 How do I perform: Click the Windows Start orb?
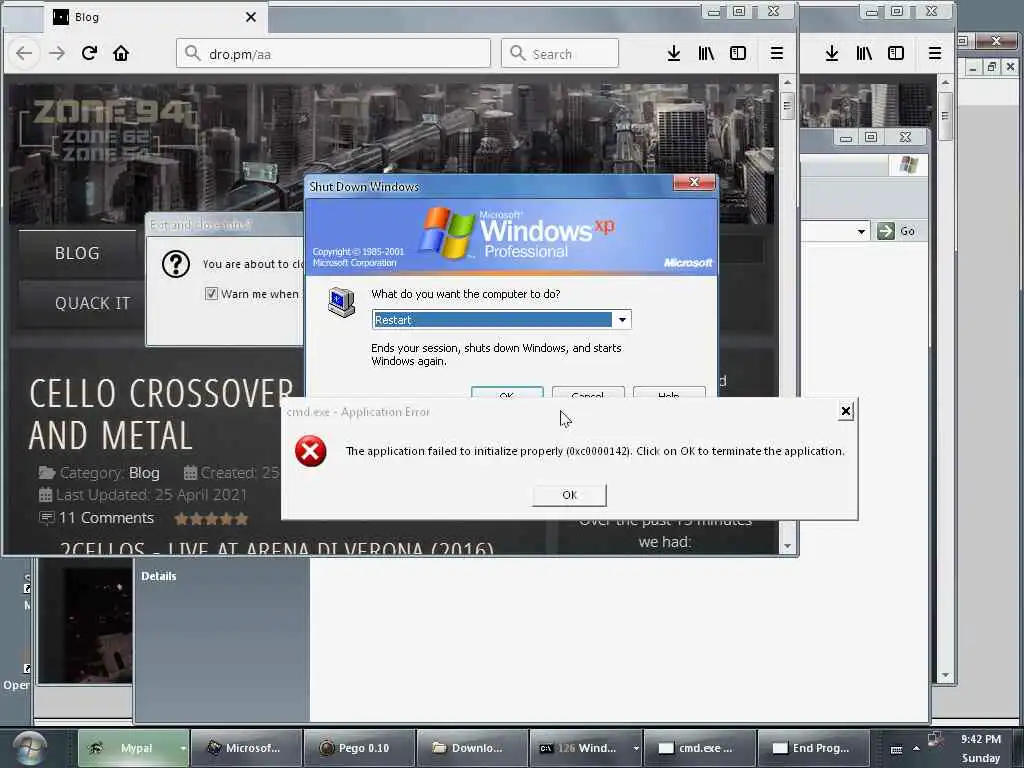(x=30, y=748)
